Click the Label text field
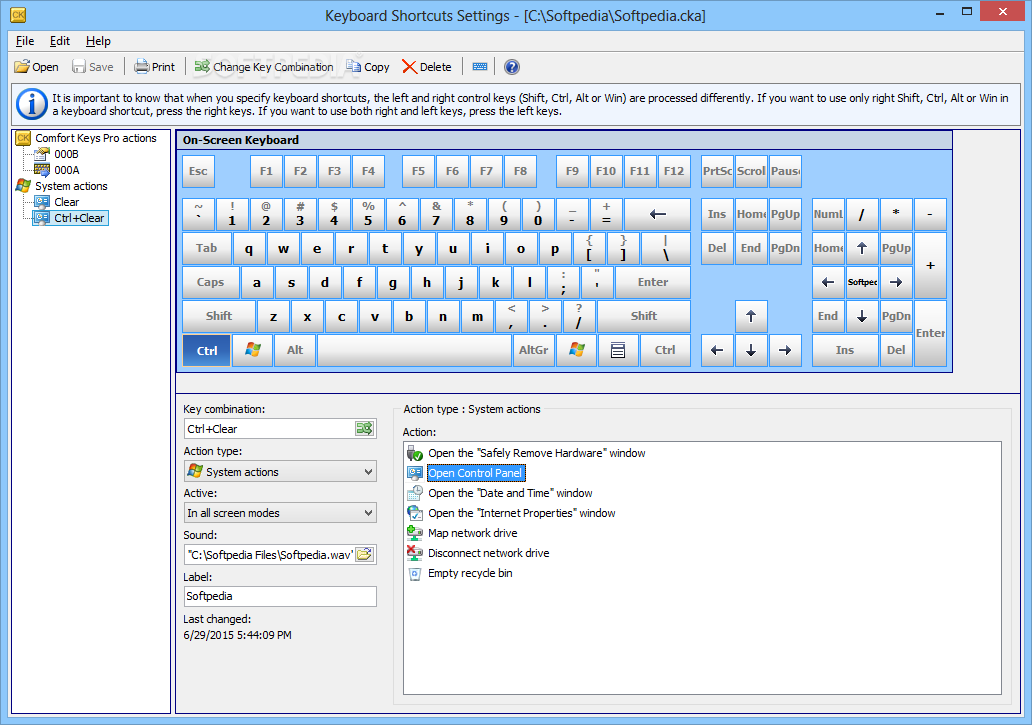 (x=280, y=596)
